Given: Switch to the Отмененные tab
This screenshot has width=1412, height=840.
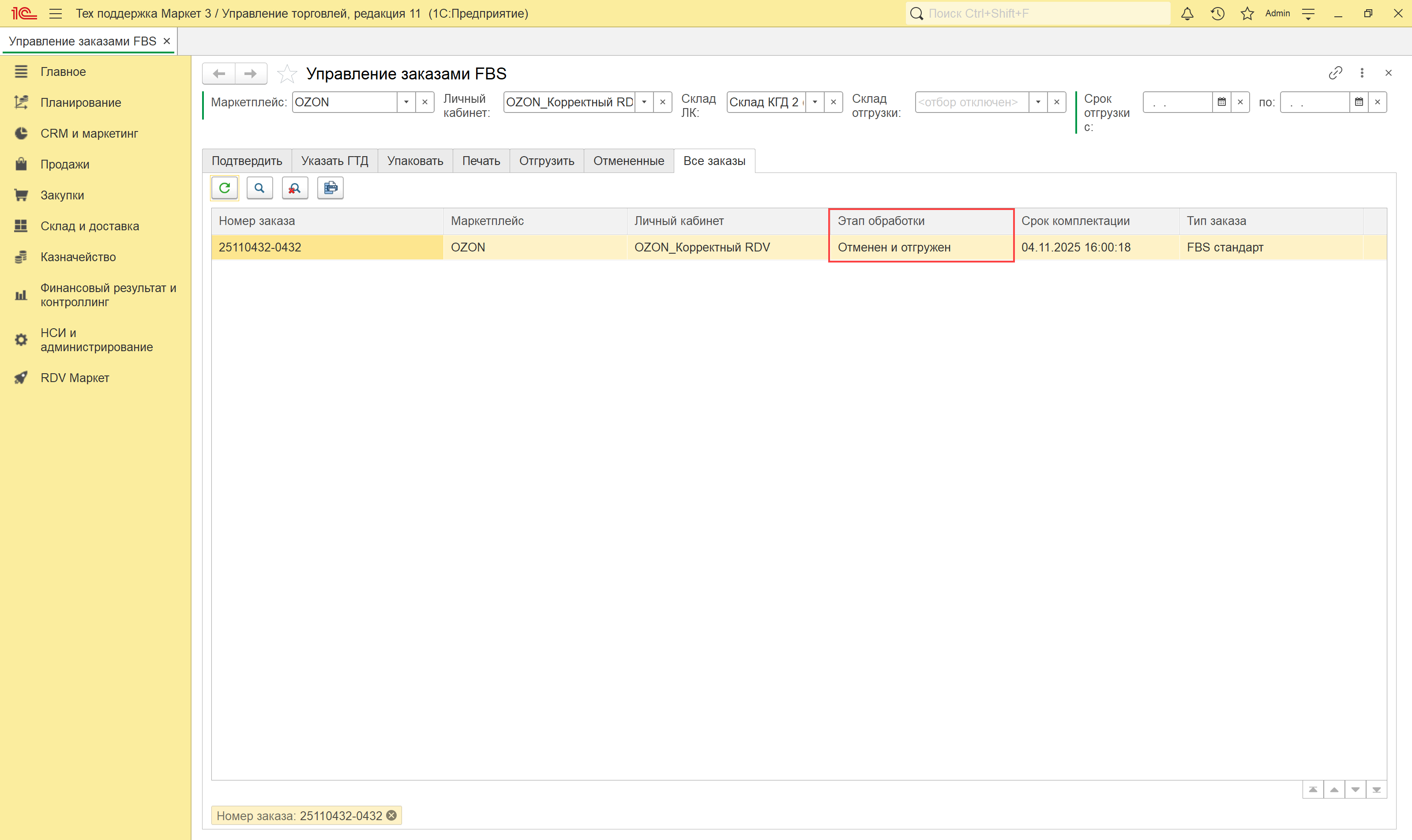Looking at the screenshot, I should point(628,161).
